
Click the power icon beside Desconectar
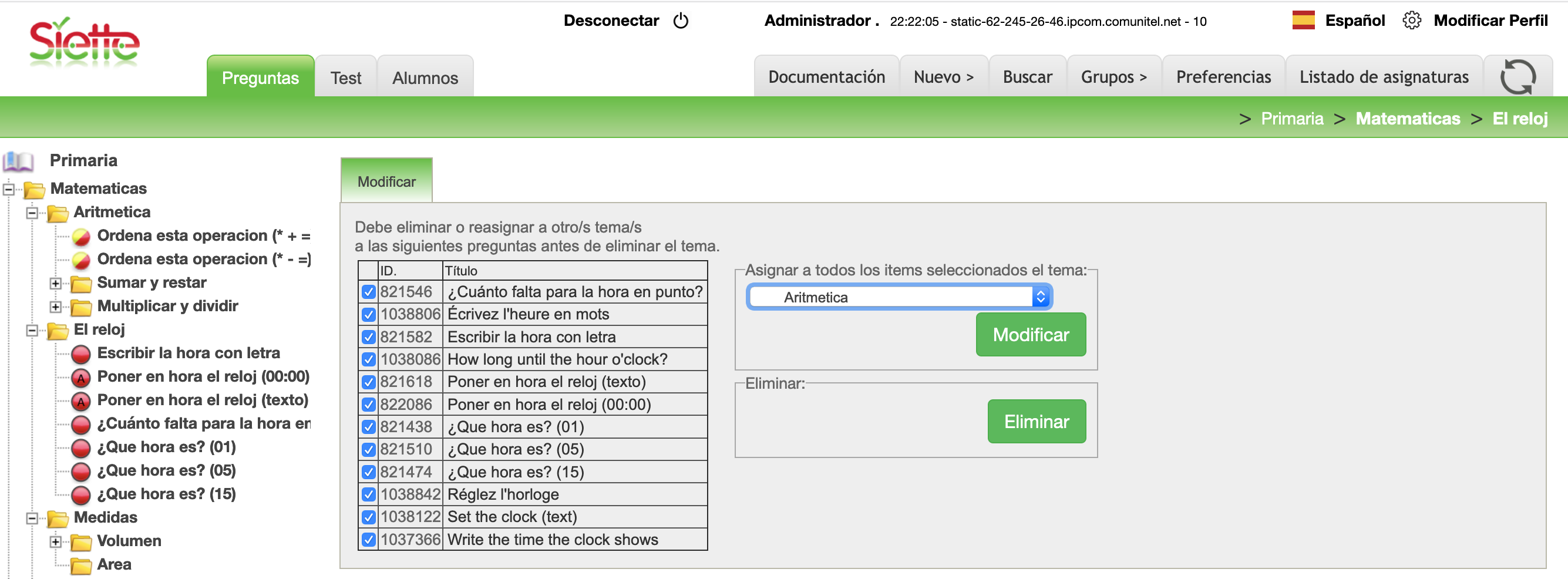[681, 21]
